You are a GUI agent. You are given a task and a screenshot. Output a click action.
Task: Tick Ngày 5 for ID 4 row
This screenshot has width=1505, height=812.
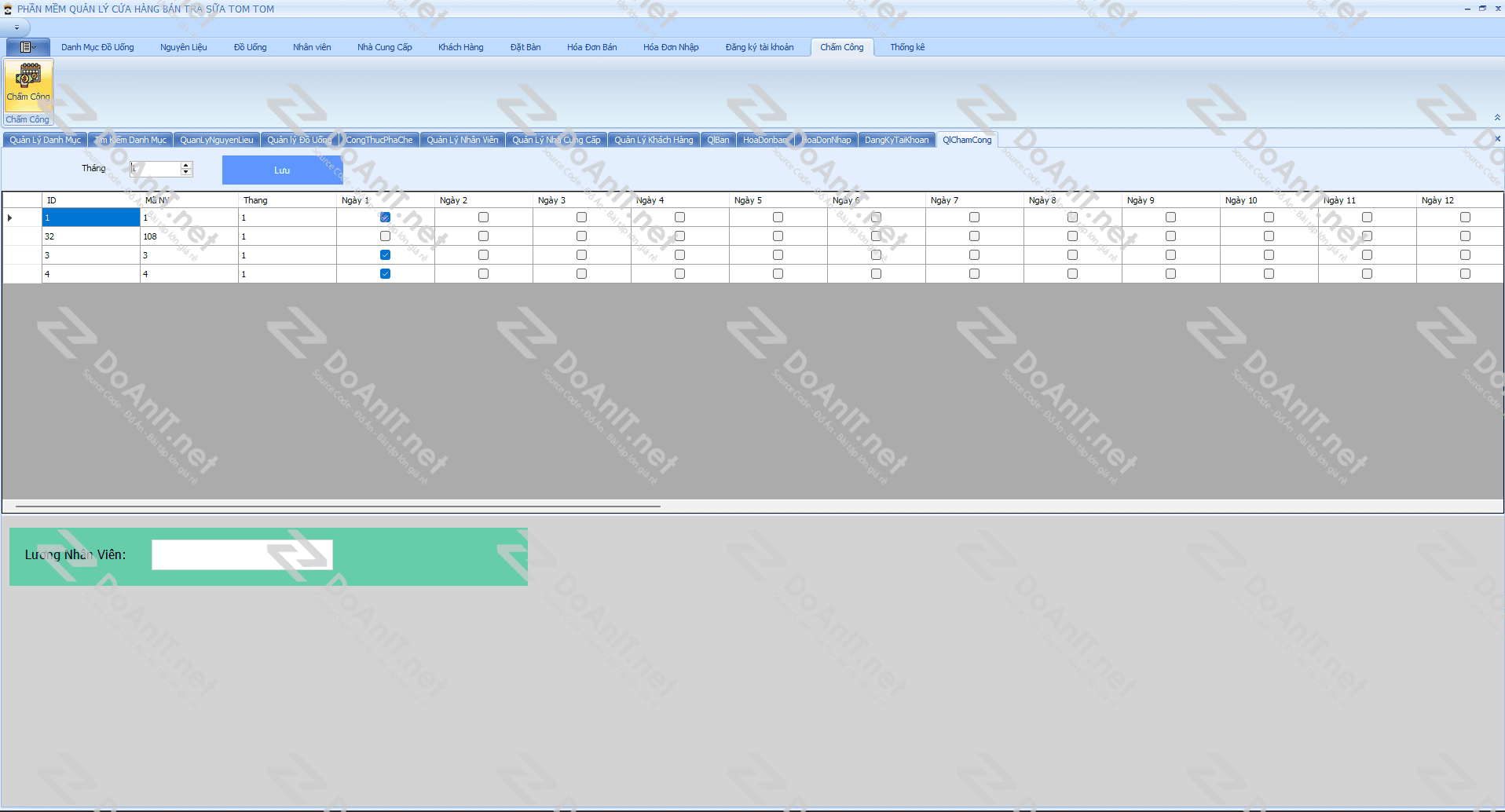tap(778, 274)
